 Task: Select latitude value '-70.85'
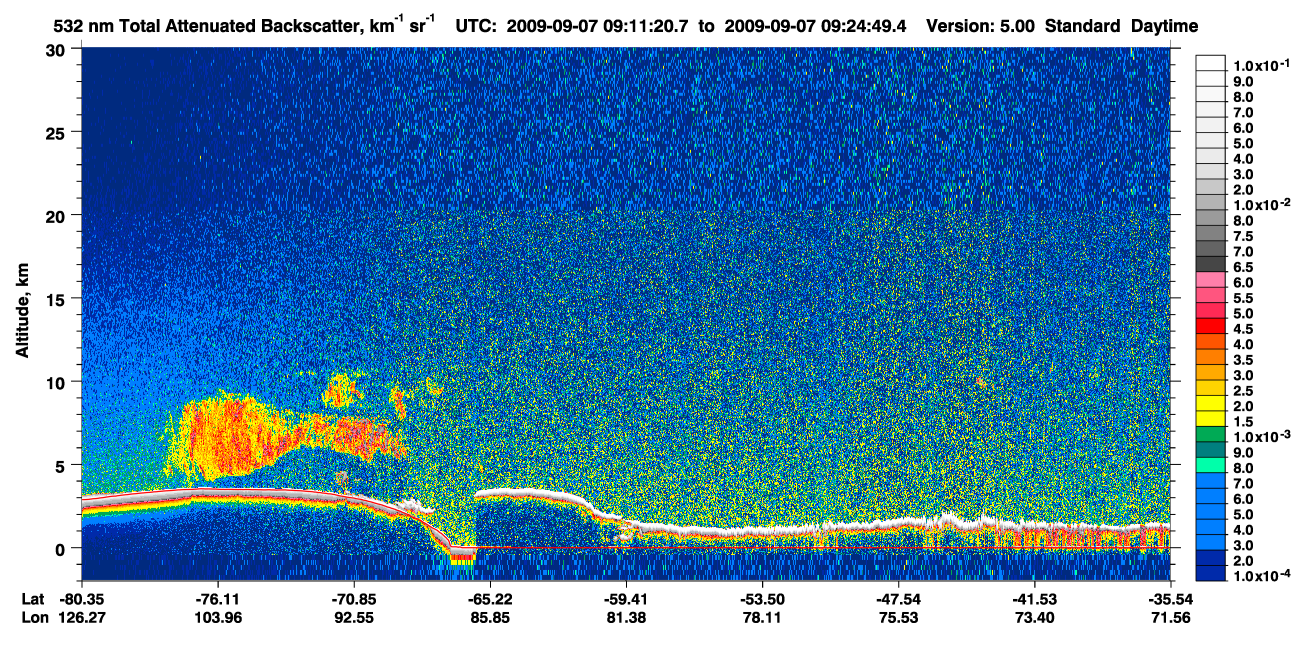(x=354, y=598)
